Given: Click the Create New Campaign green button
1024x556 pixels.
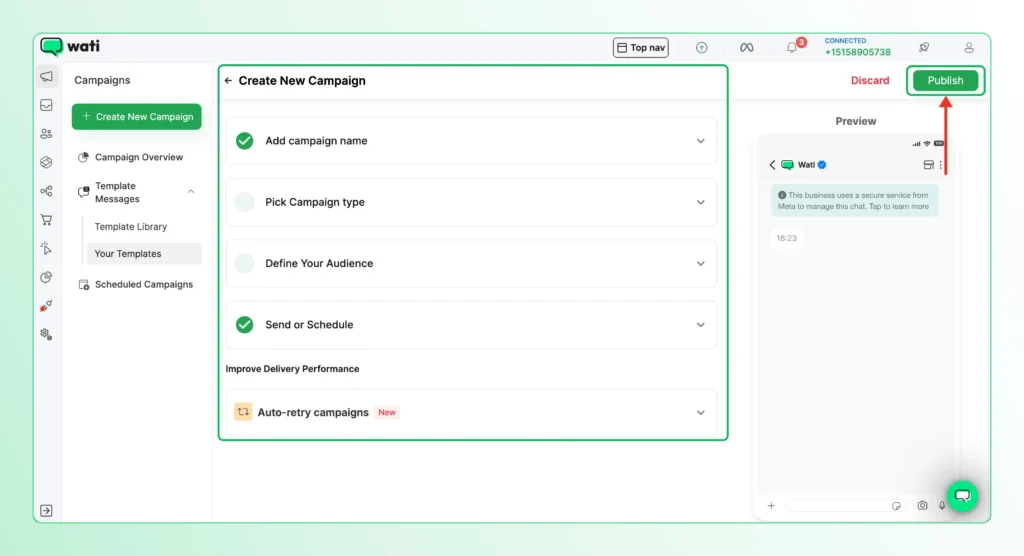Looking at the screenshot, I should click(136, 117).
